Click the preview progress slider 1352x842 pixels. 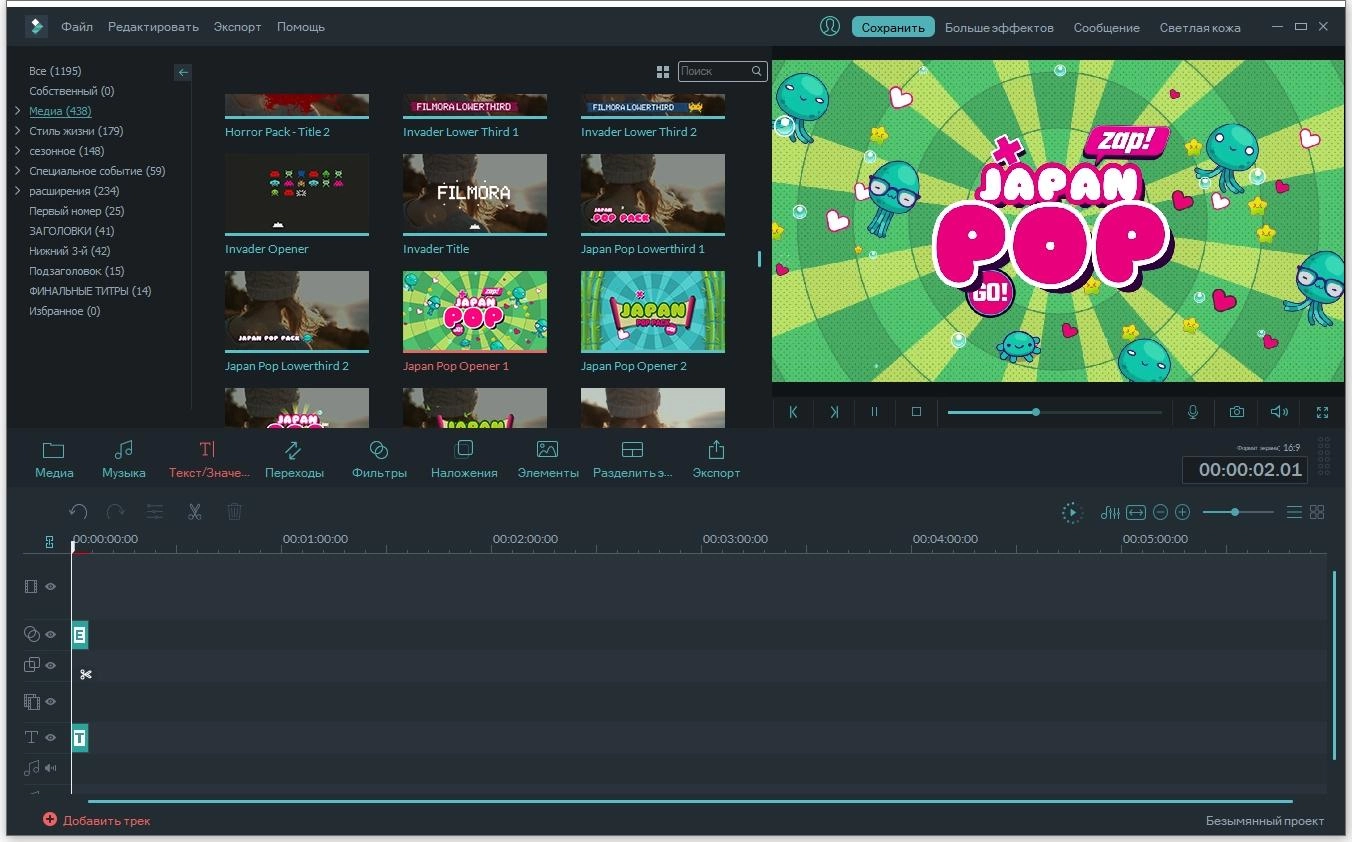[1055, 411]
